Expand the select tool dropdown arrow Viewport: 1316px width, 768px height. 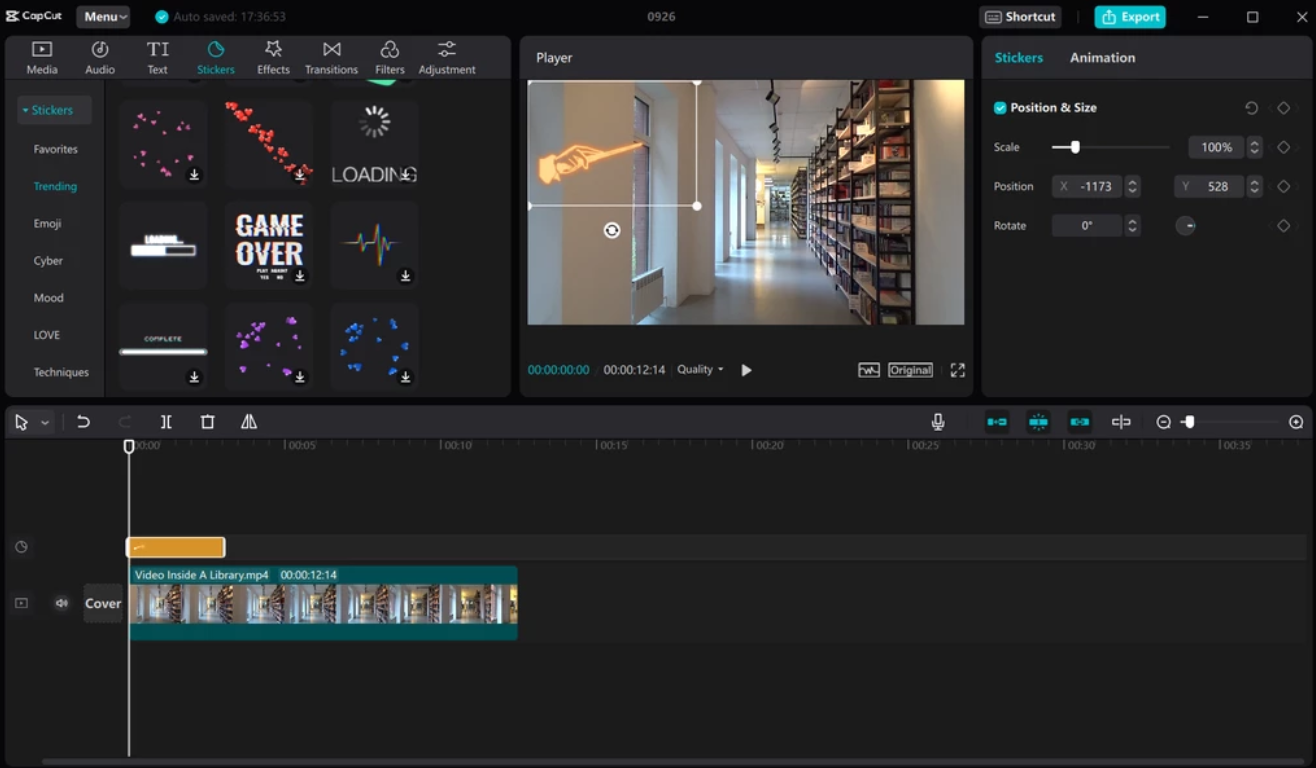pyautogui.click(x=42, y=421)
